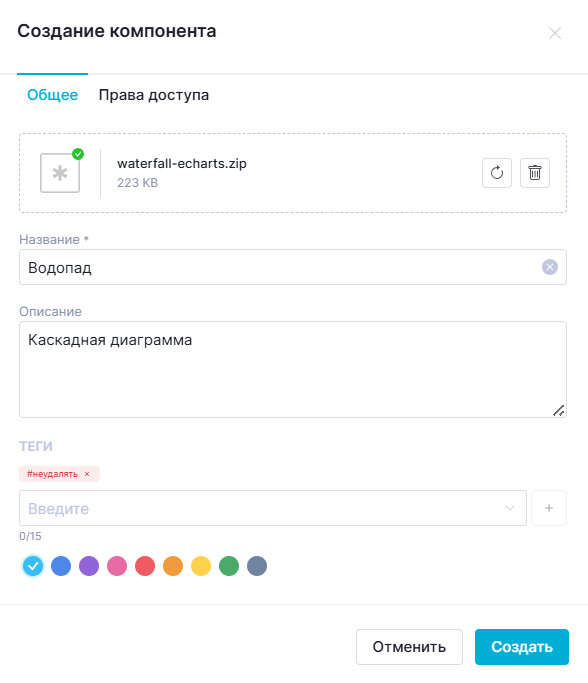
Task: Click into the Описание text area
Action: click(293, 369)
